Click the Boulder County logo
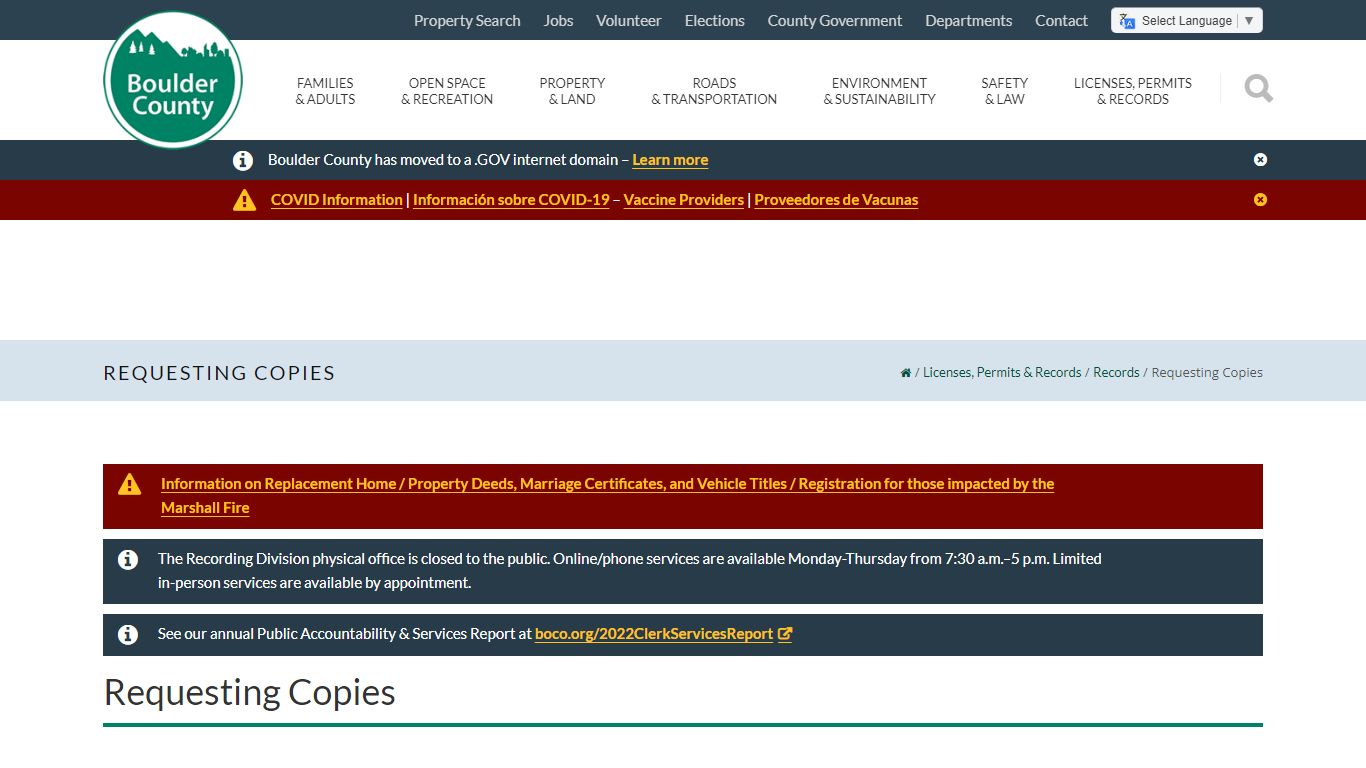This screenshot has height=768, width=1366. coord(173,80)
